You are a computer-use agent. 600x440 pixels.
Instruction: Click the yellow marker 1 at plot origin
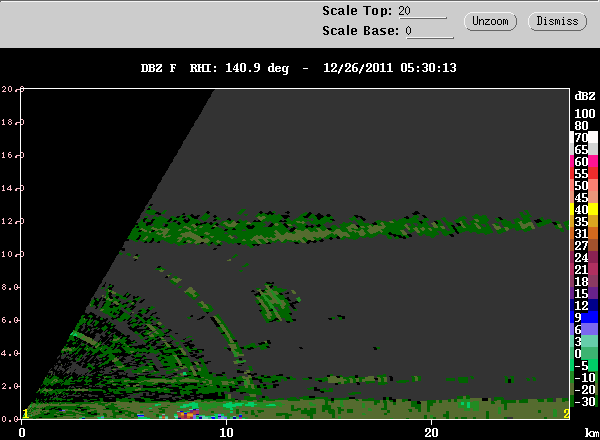click(x=25, y=414)
